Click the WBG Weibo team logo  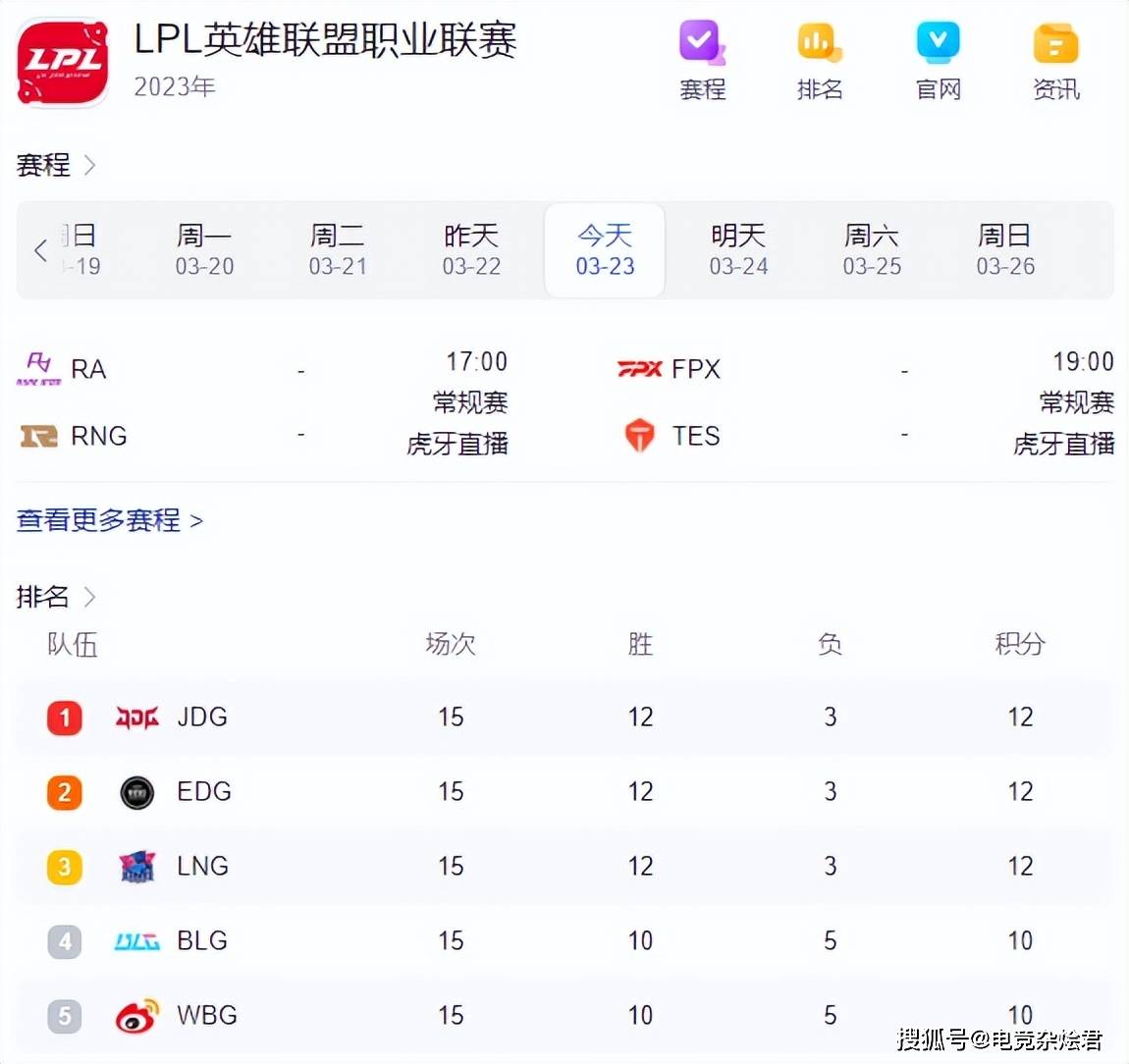(137, 1016)
